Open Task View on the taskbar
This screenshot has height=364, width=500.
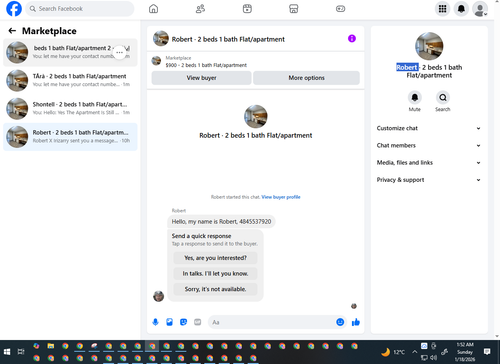click(x=21, y=352)
